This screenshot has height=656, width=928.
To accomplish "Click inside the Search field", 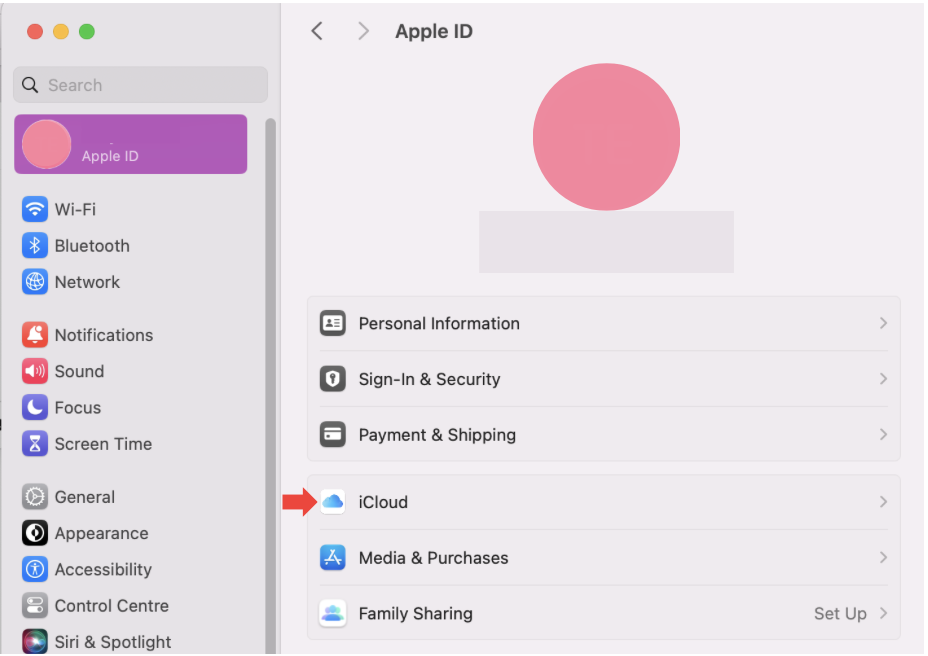I will [139, 85].
